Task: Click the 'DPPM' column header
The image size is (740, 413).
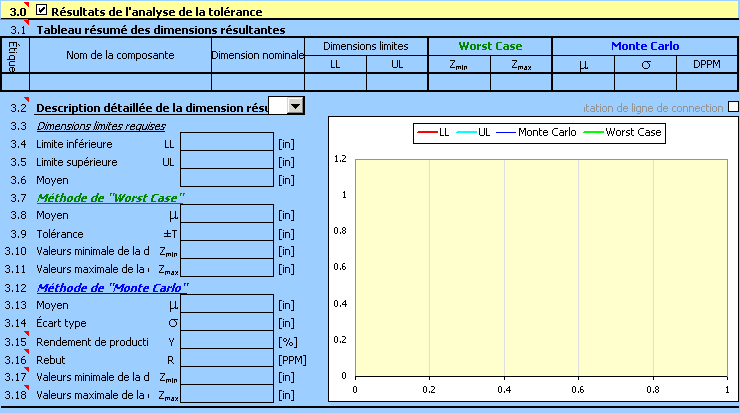Action: (706, 64)
